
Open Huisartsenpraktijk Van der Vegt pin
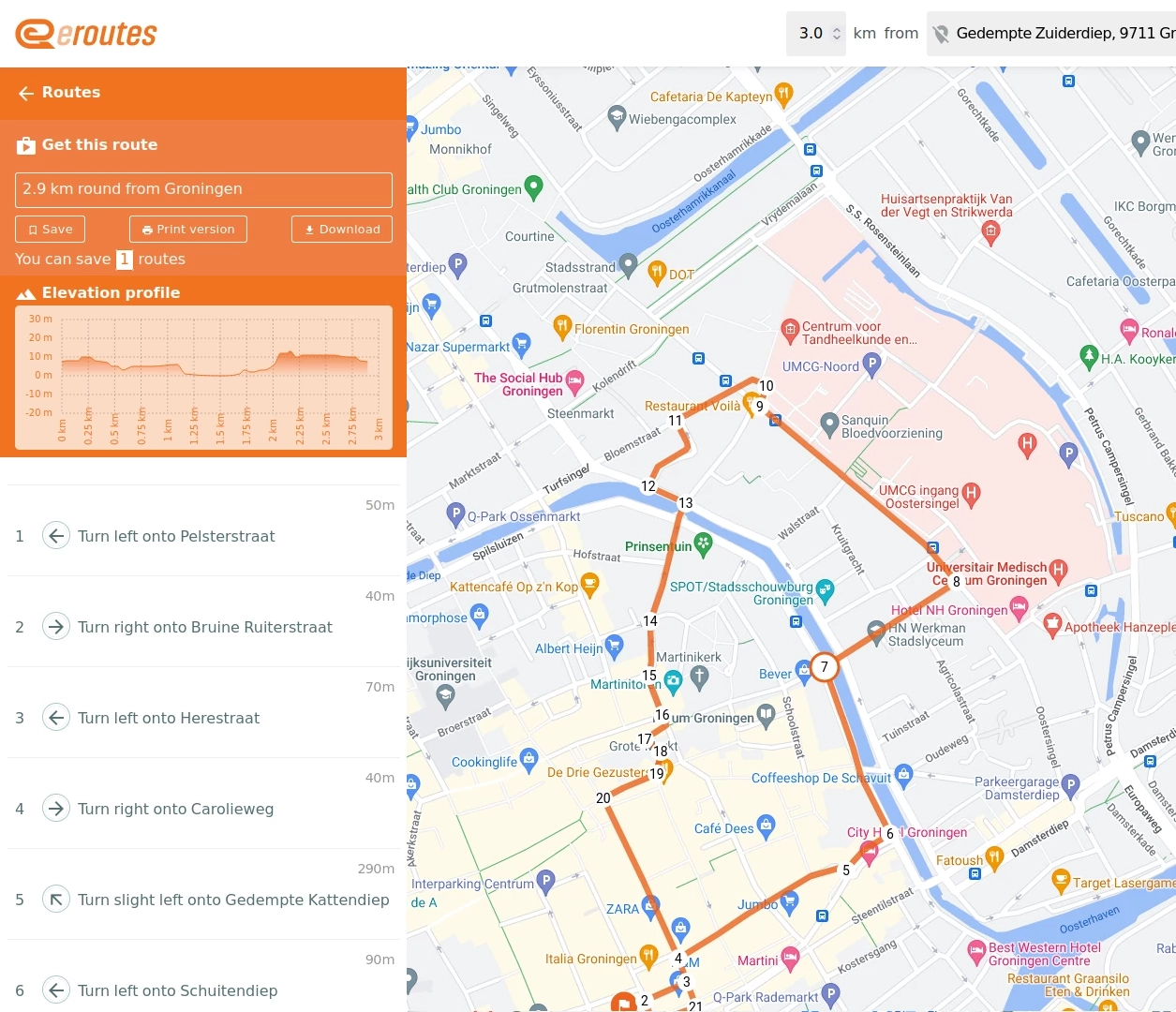click(x=990, y=233)
